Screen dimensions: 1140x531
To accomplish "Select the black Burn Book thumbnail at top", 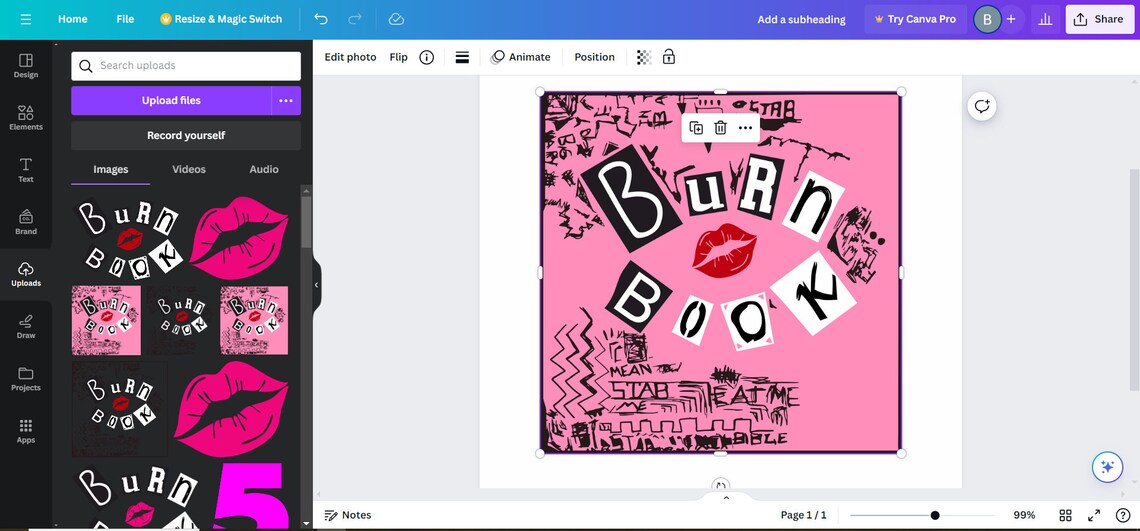I will (129, 239).
